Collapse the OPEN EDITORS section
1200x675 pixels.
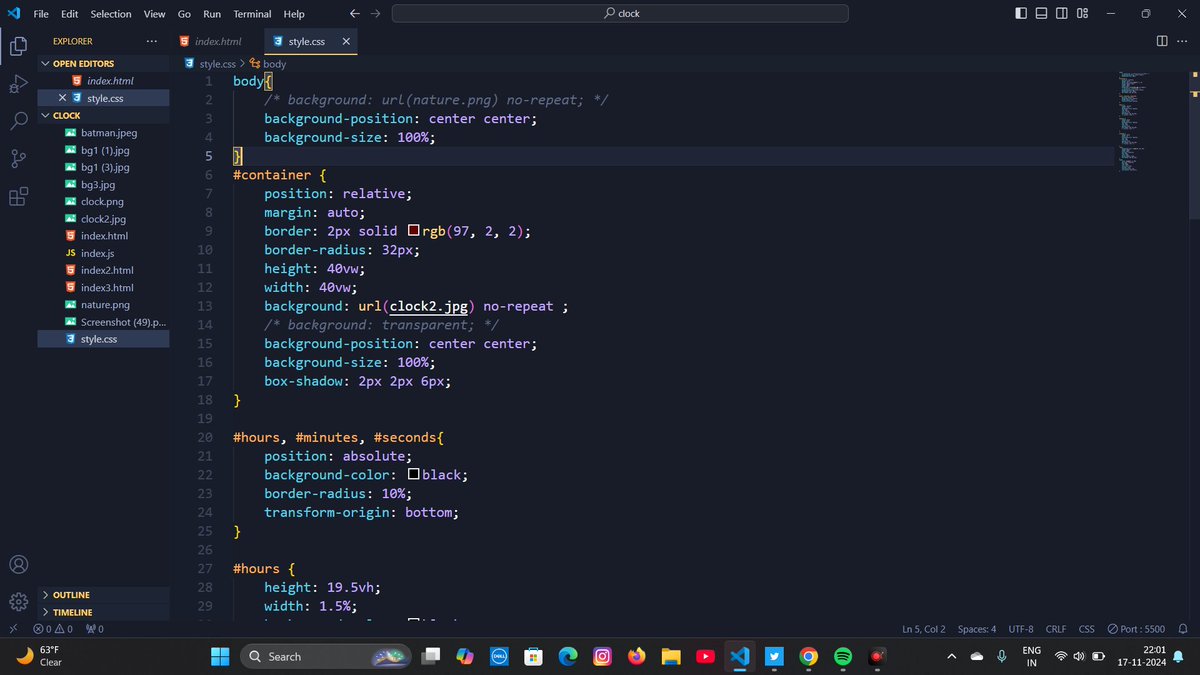click(x=102, y=63)
